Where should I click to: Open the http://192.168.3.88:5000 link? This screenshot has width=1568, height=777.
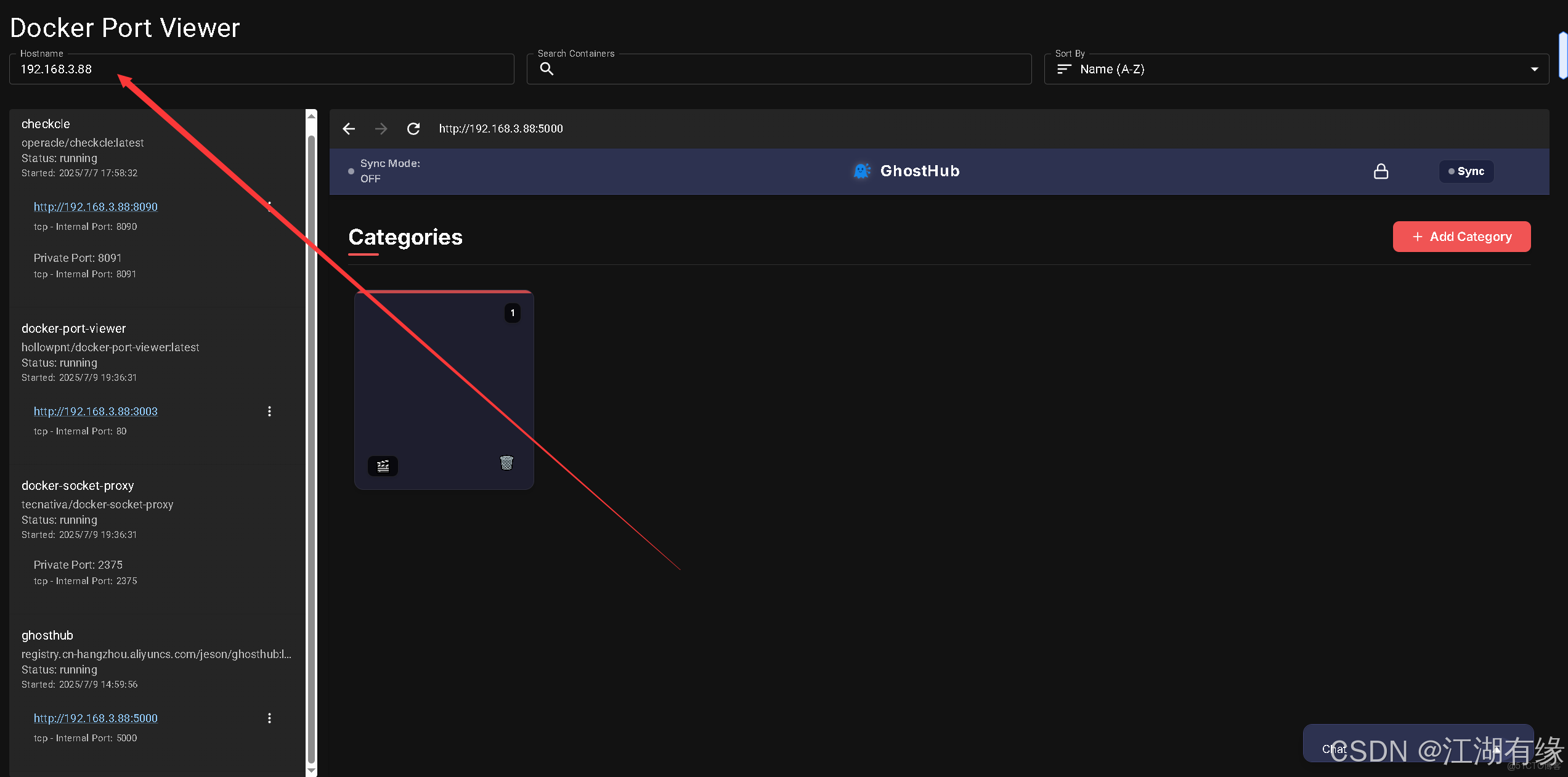95,718
